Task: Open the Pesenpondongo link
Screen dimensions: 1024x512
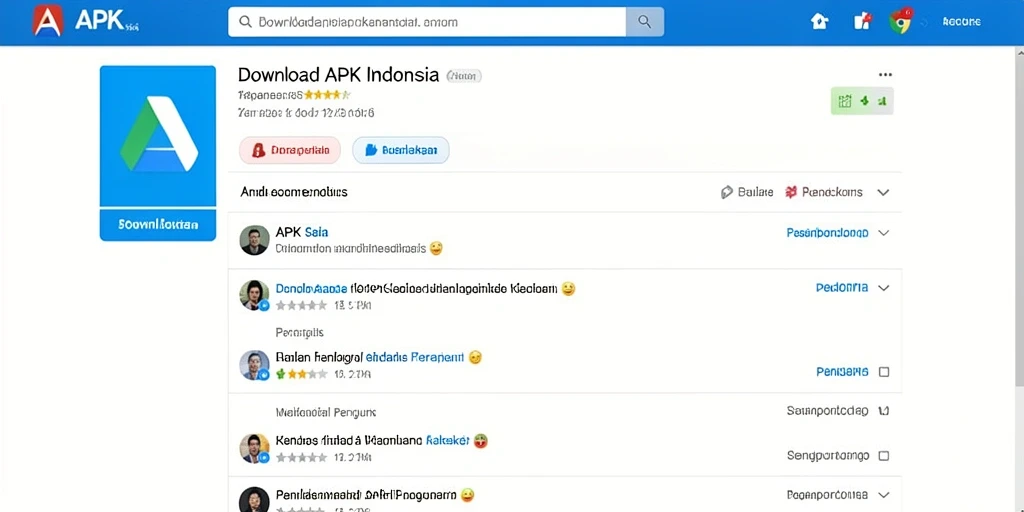Action: (827, 232)
